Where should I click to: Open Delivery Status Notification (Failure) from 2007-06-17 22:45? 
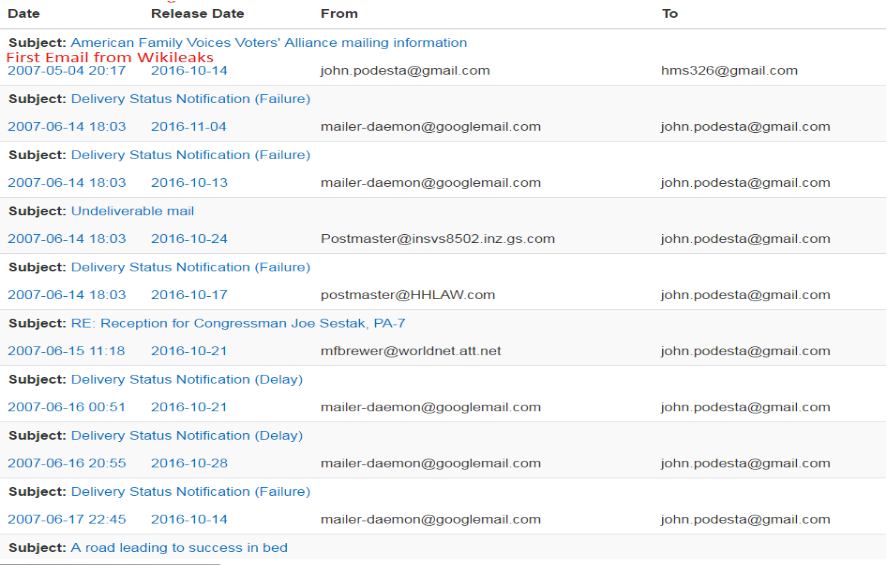pos(190,492)
